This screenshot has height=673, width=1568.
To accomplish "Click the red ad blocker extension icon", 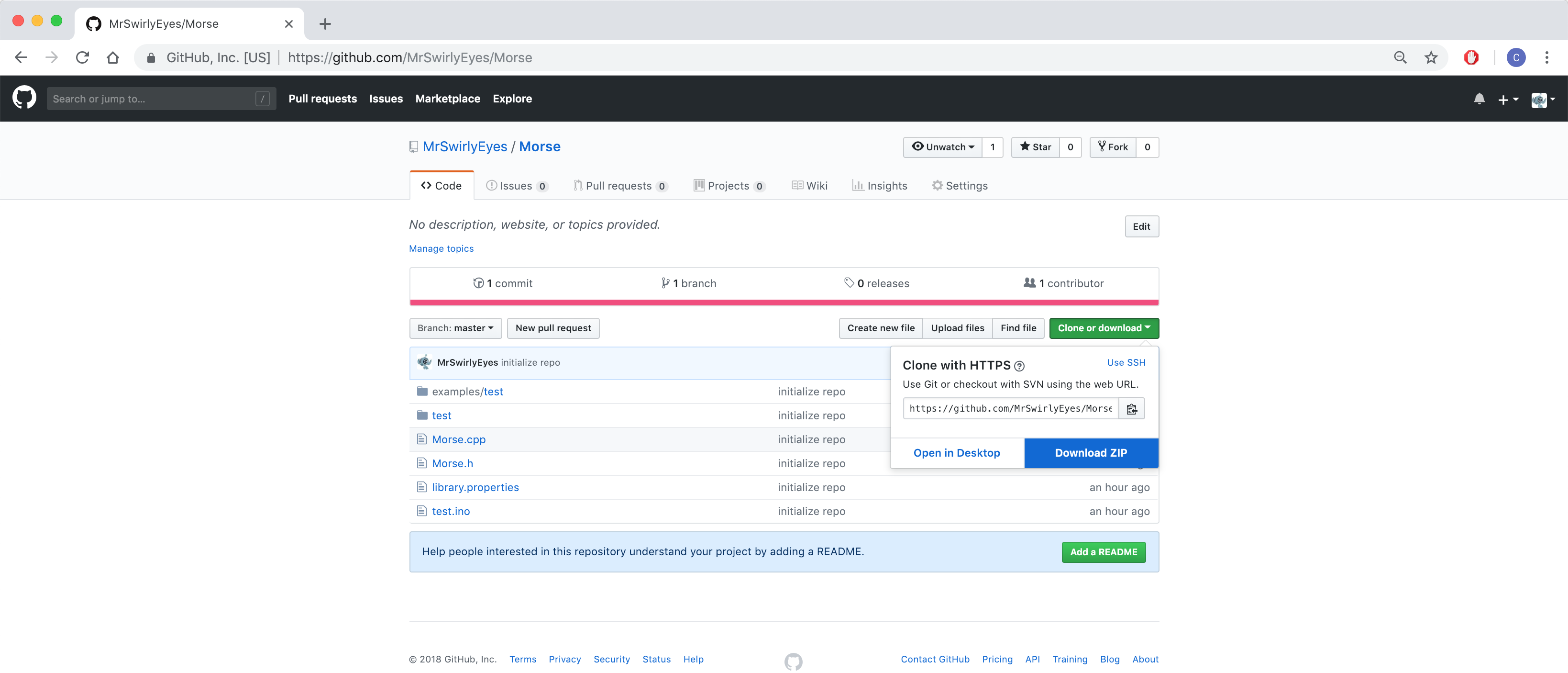I will coord(1471,57).
